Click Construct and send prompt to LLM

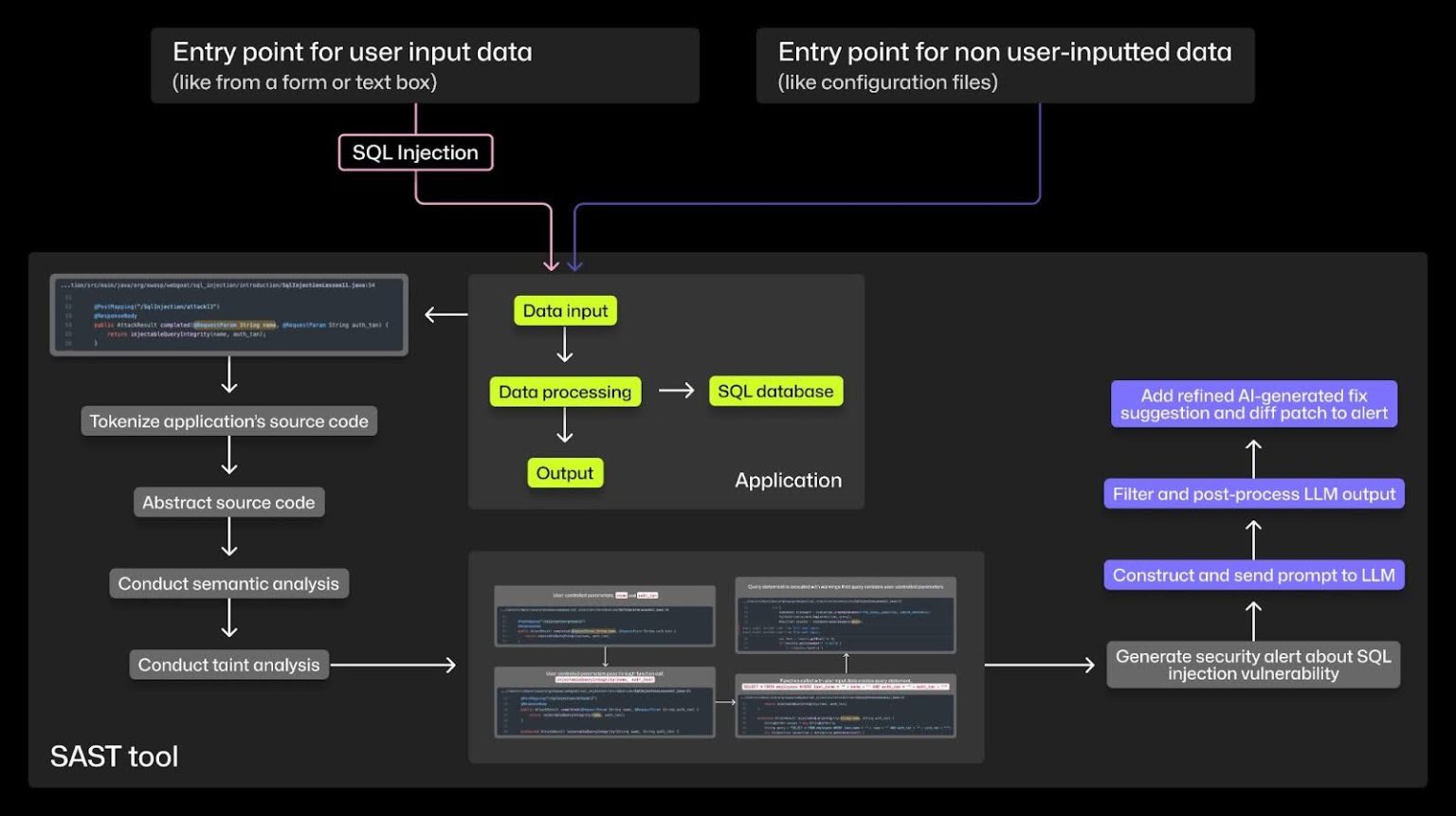(x=1253, y=574)
